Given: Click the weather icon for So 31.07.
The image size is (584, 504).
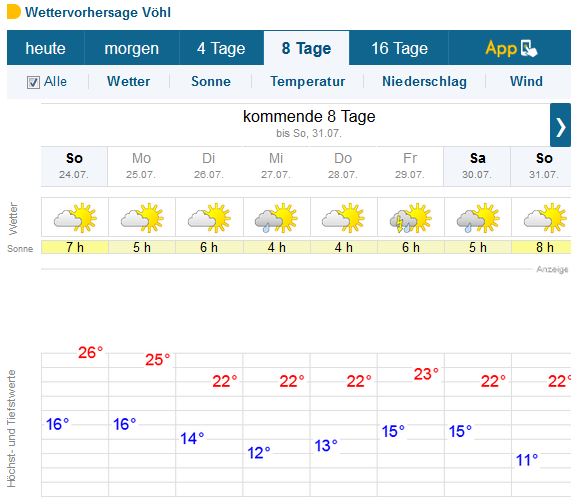Looking at the screenshot, I should point(545,218).
